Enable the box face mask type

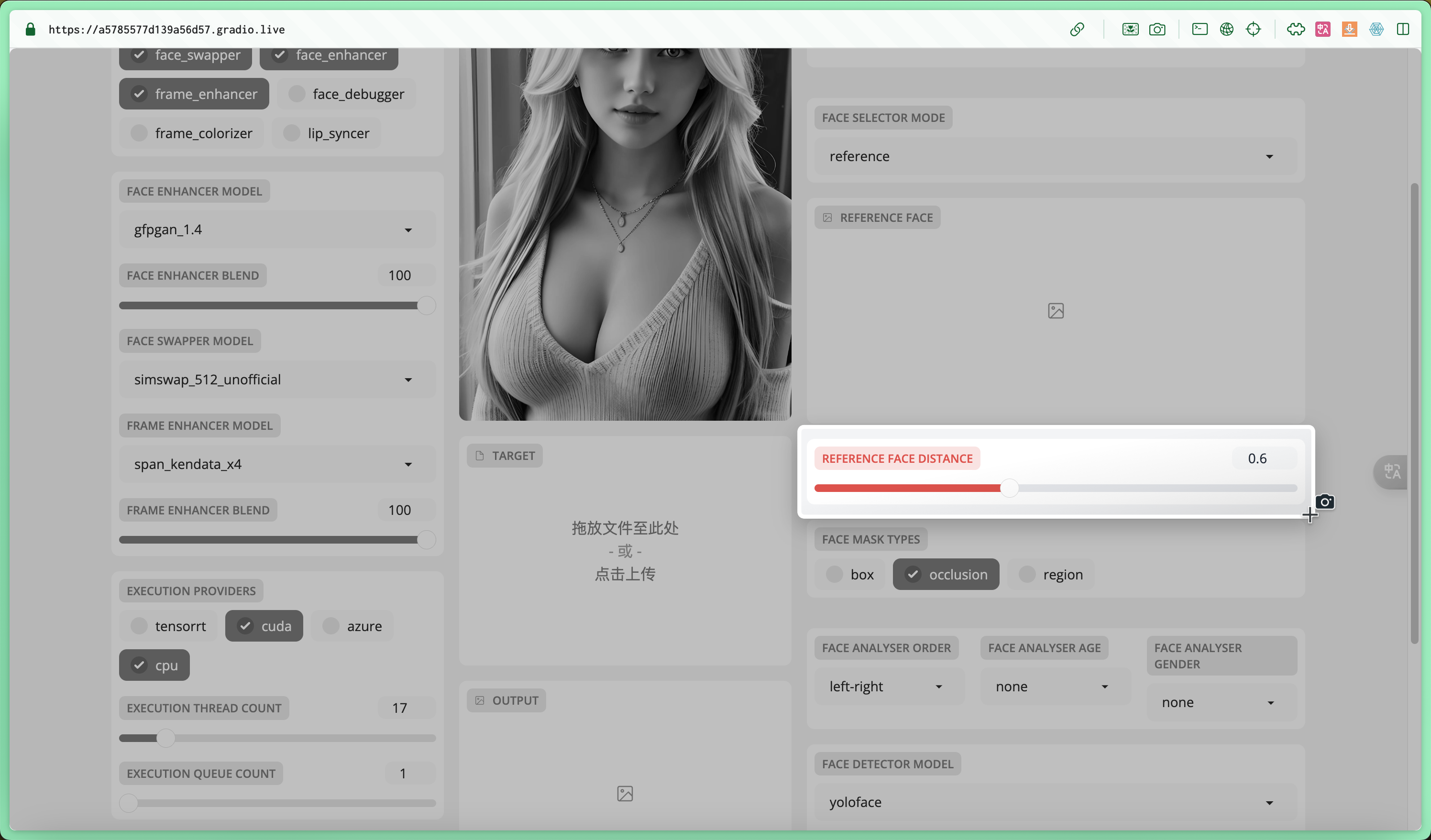(849, 574)
